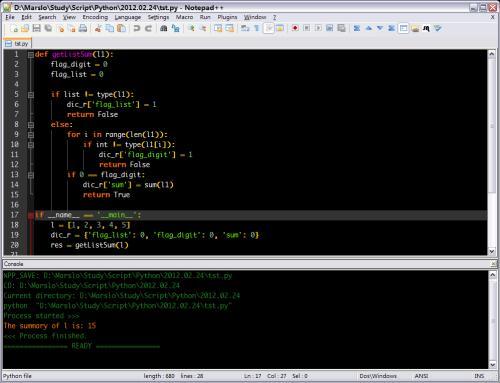Screen dimensions: 500x383
Task: Collapse the getListSum function fold marker
Action: [x=31, y=55]
